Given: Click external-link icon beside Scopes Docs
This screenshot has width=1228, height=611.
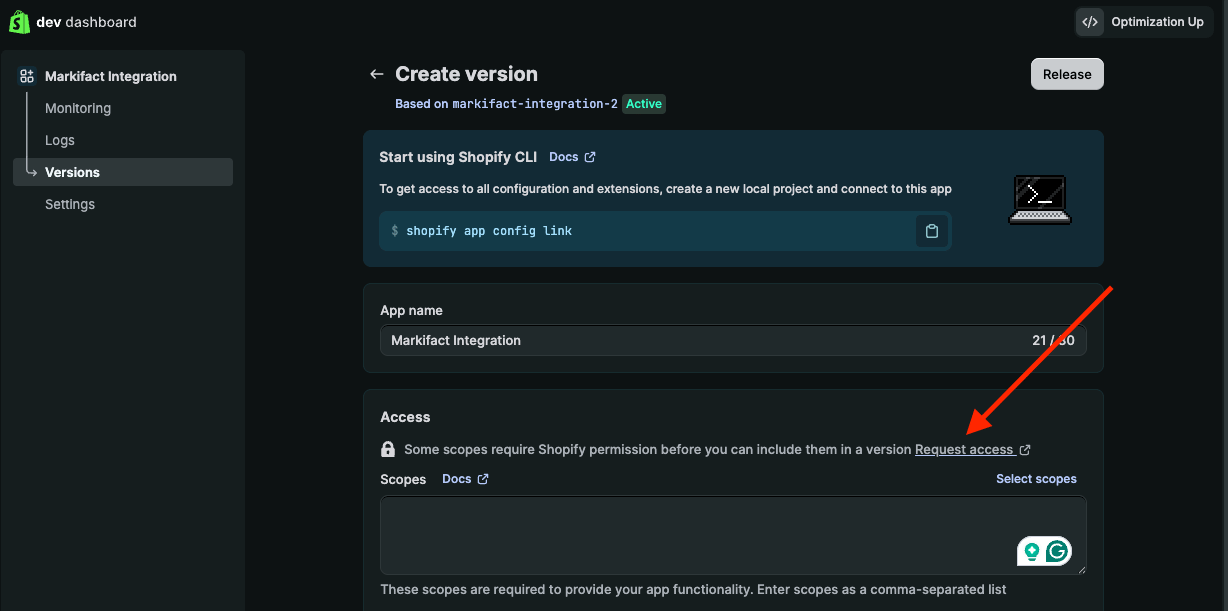Looking at the screenshot, I should pyautogui.click(x=483, y=479).
